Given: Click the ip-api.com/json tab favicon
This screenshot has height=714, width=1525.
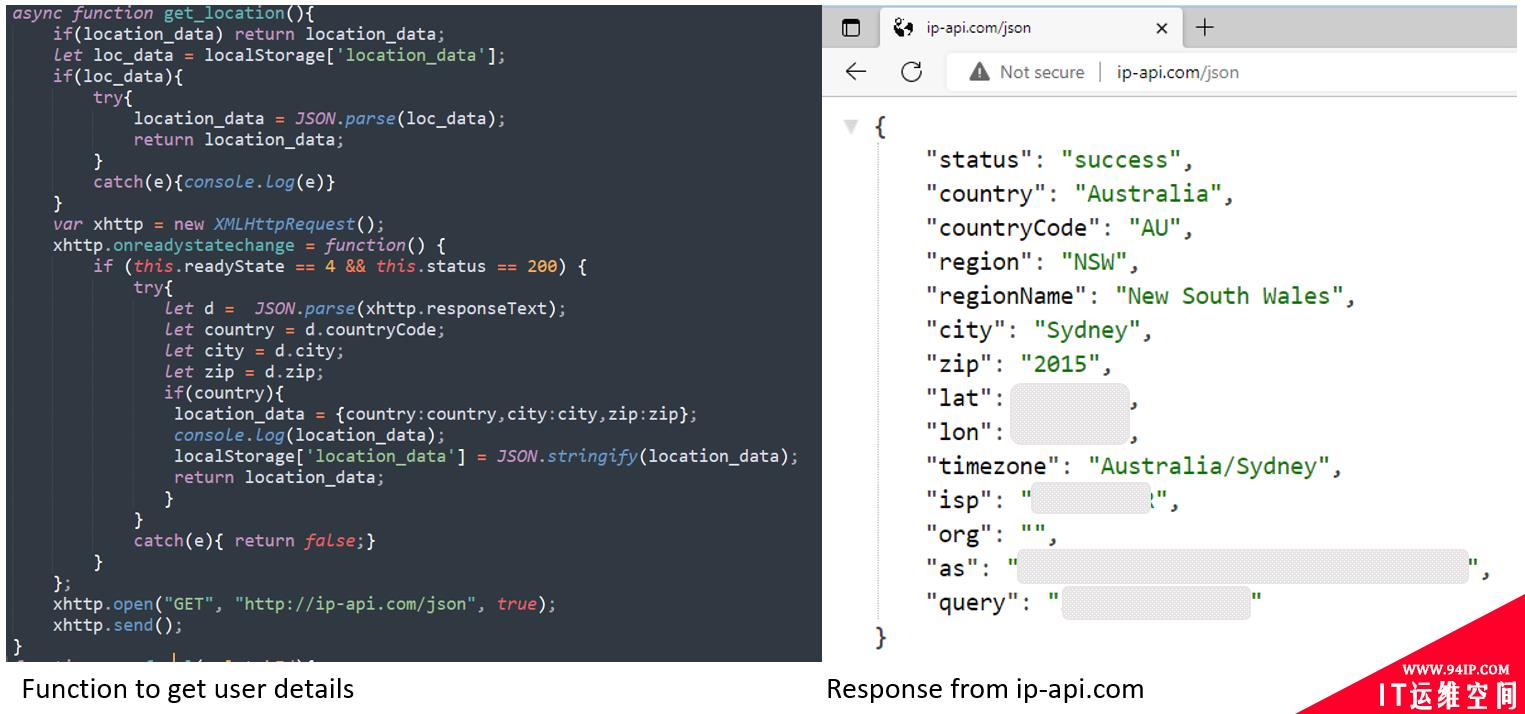Looking at the screenshot, I should [903, 28].
